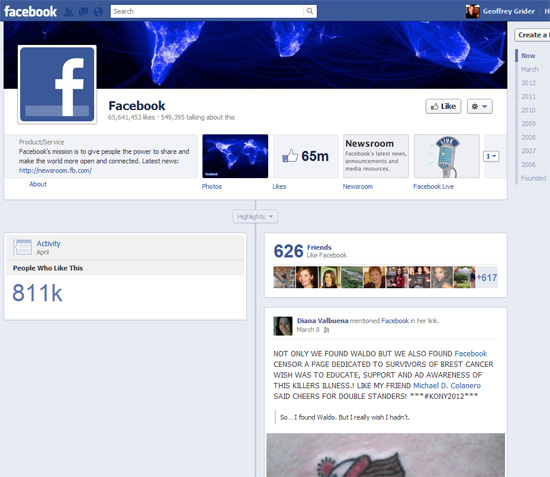Open the About link

38,184
